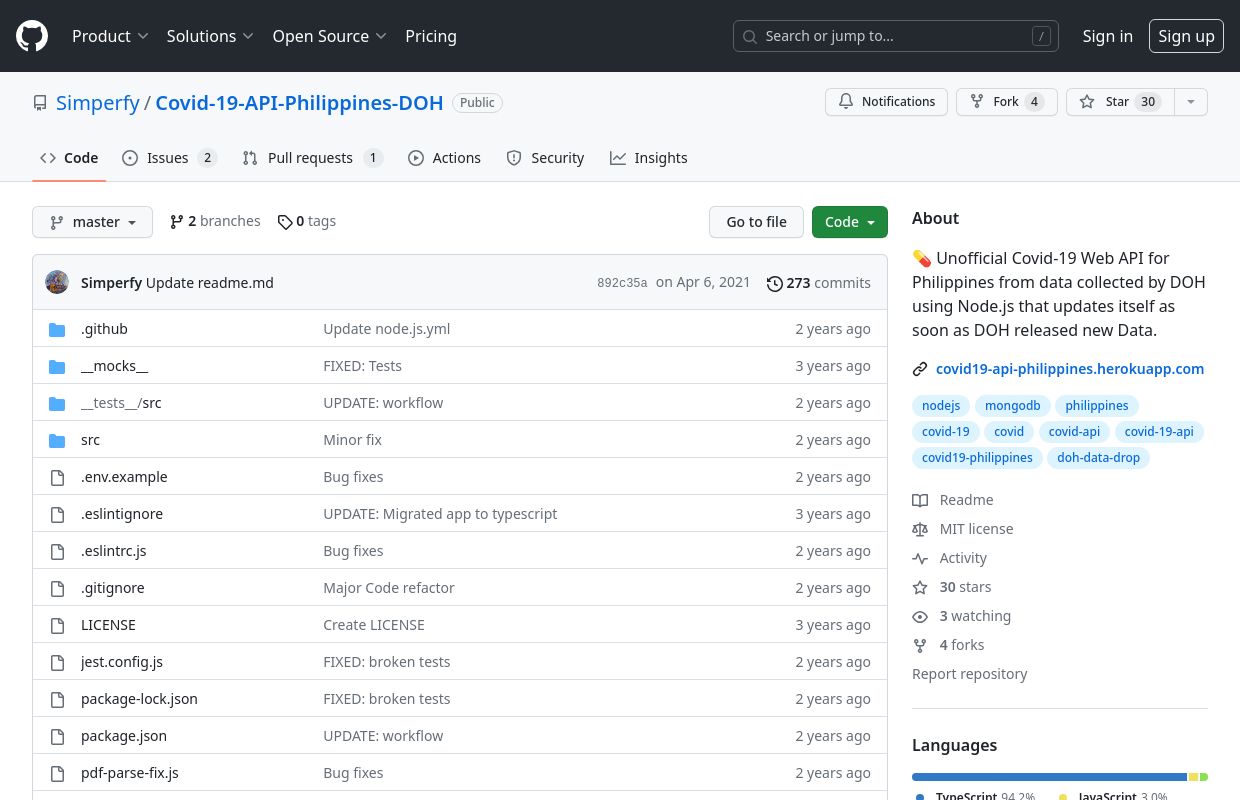Click the TypeScript segment of the languages bar
Image resolution: width=1240 pixels, height=800 pixels.
pyautogui.click(x=1049, y=777)
